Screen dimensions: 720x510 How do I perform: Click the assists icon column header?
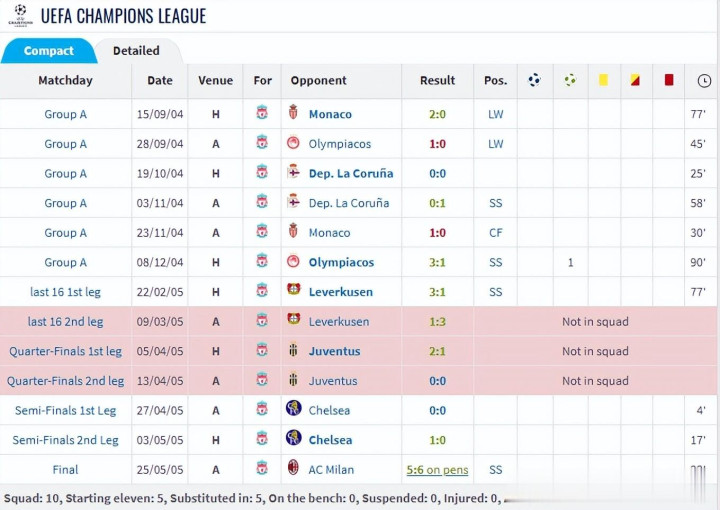click(x=570, y=80)
